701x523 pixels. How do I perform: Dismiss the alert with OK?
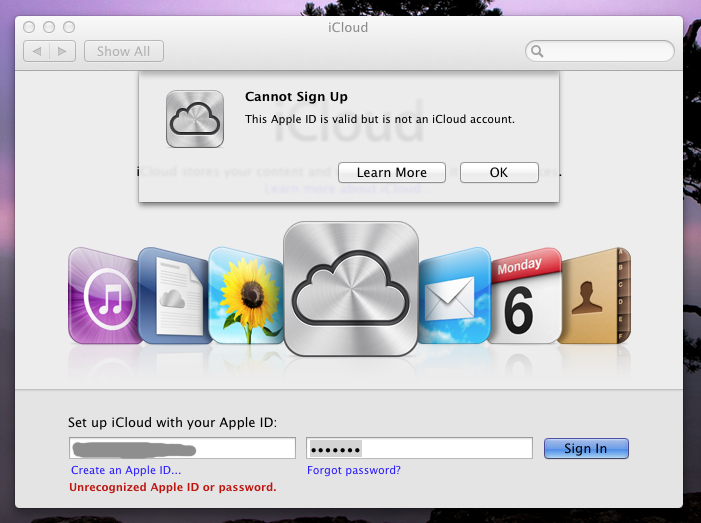click(x=499, y=173)
